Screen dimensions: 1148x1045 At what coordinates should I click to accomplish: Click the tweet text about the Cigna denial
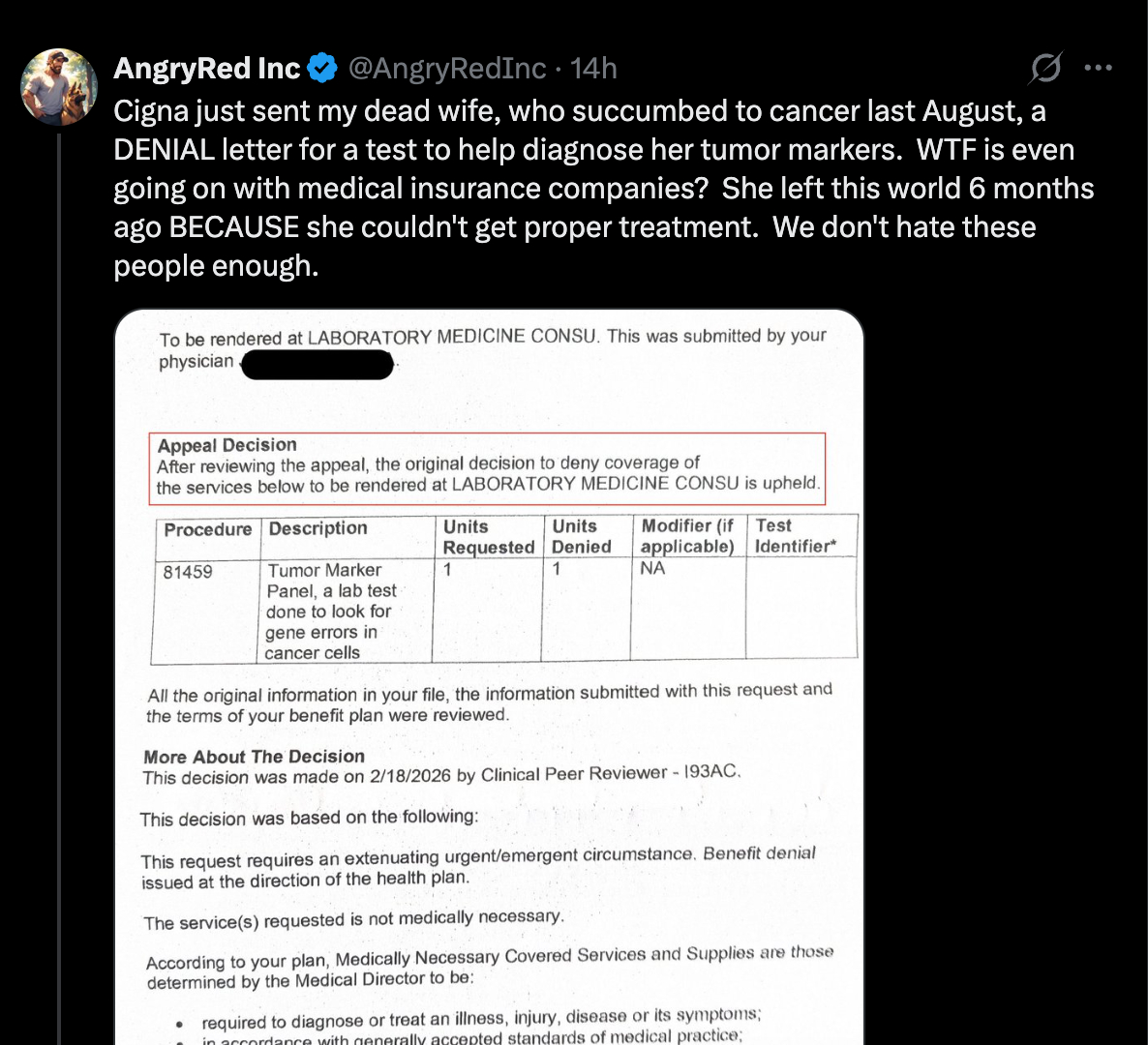[600, 188]
